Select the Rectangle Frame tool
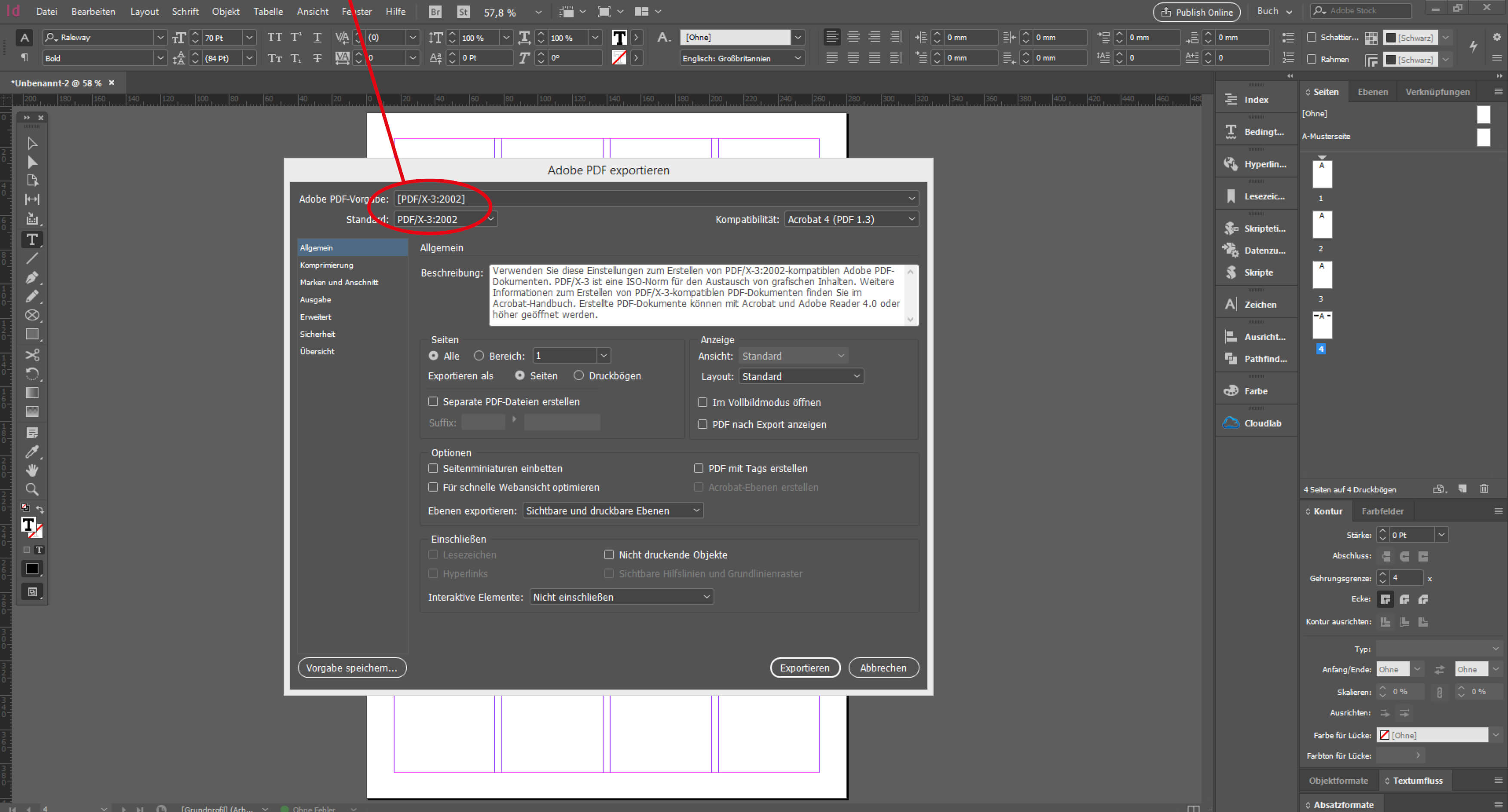Viewport: 1508px width, 812px height. 32,315
